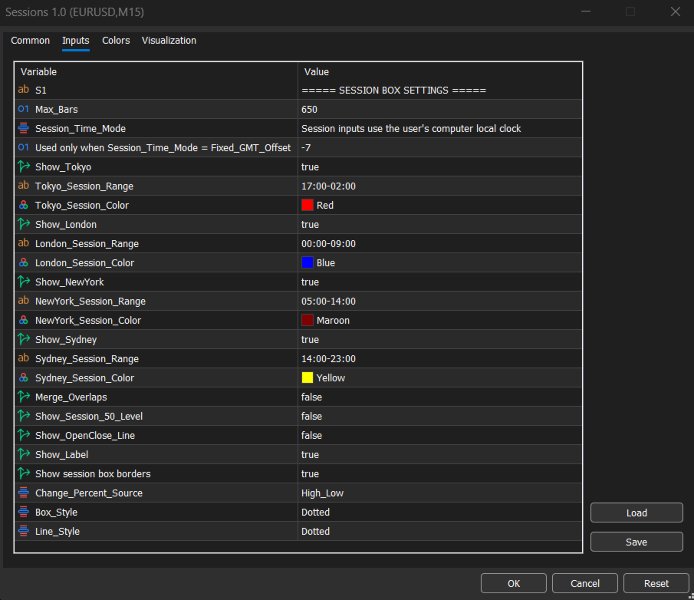Screen dimensions: 694x600
Task: Select the Inputs tab
Action: (76, 40)
